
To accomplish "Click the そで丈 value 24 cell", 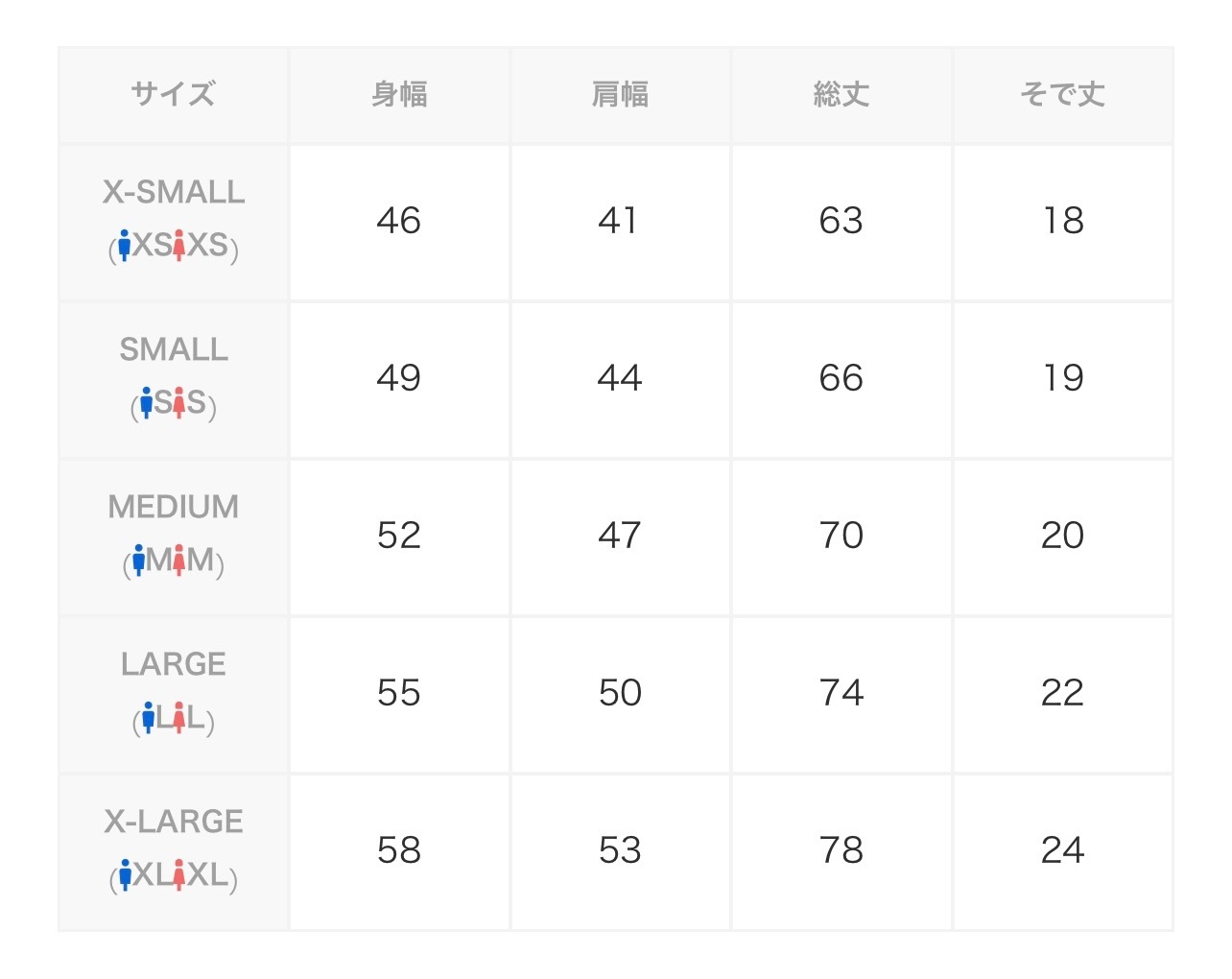I will tap(1062, 851).
